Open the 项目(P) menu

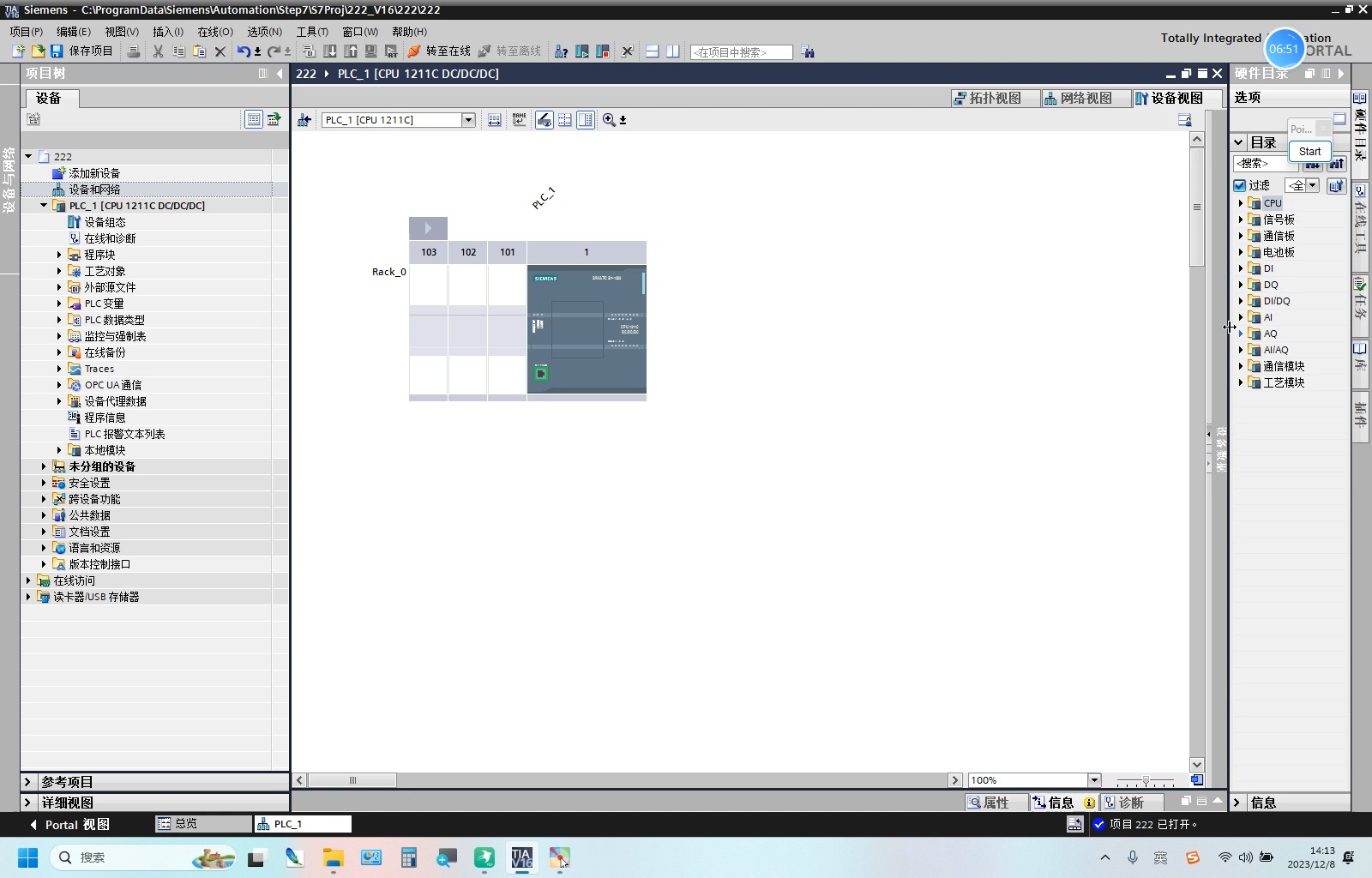(x=26, y=32)
